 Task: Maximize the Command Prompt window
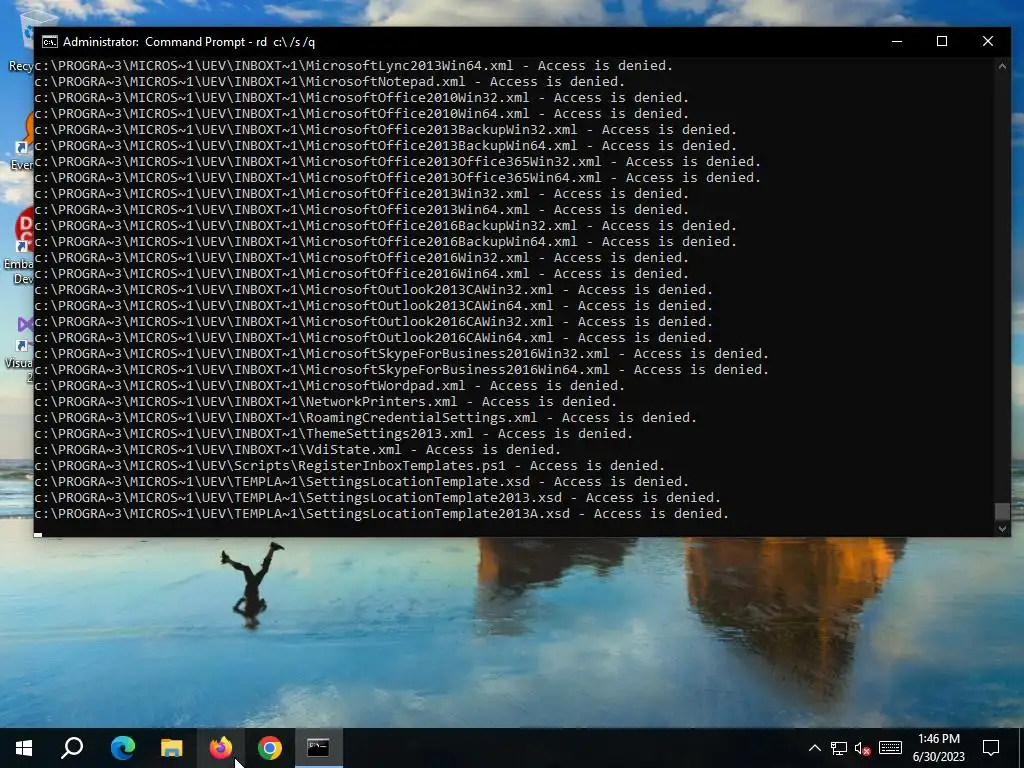942,41
